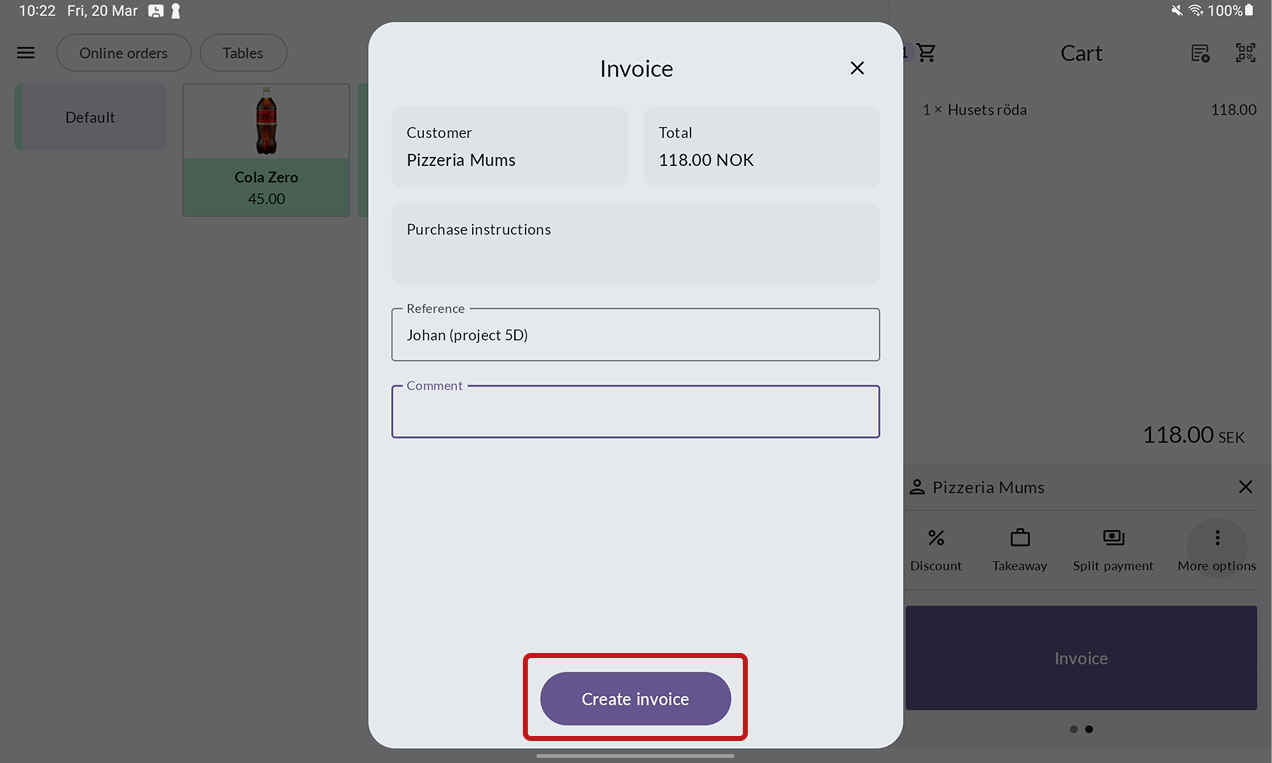Screen dimensions: 1272x763
Task: Apply a Discount via percent icon
Action: tap(936, 549)
